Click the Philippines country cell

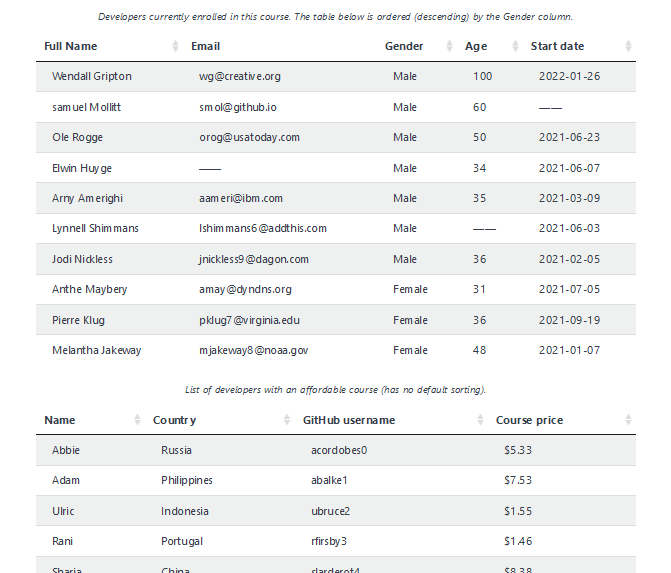[x=187, y=481]
